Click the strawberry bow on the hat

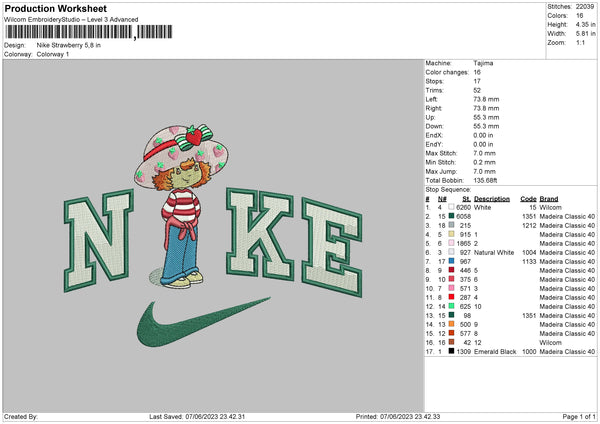point(194,137)
